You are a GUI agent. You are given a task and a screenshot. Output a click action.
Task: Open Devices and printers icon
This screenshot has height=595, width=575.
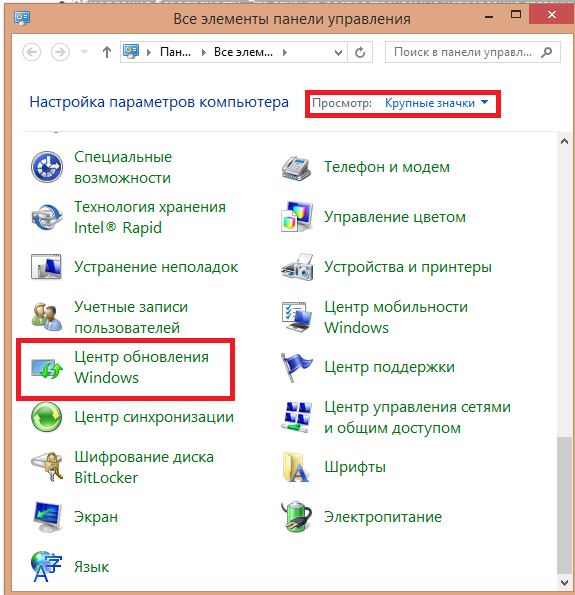click(x=297, y=267)
